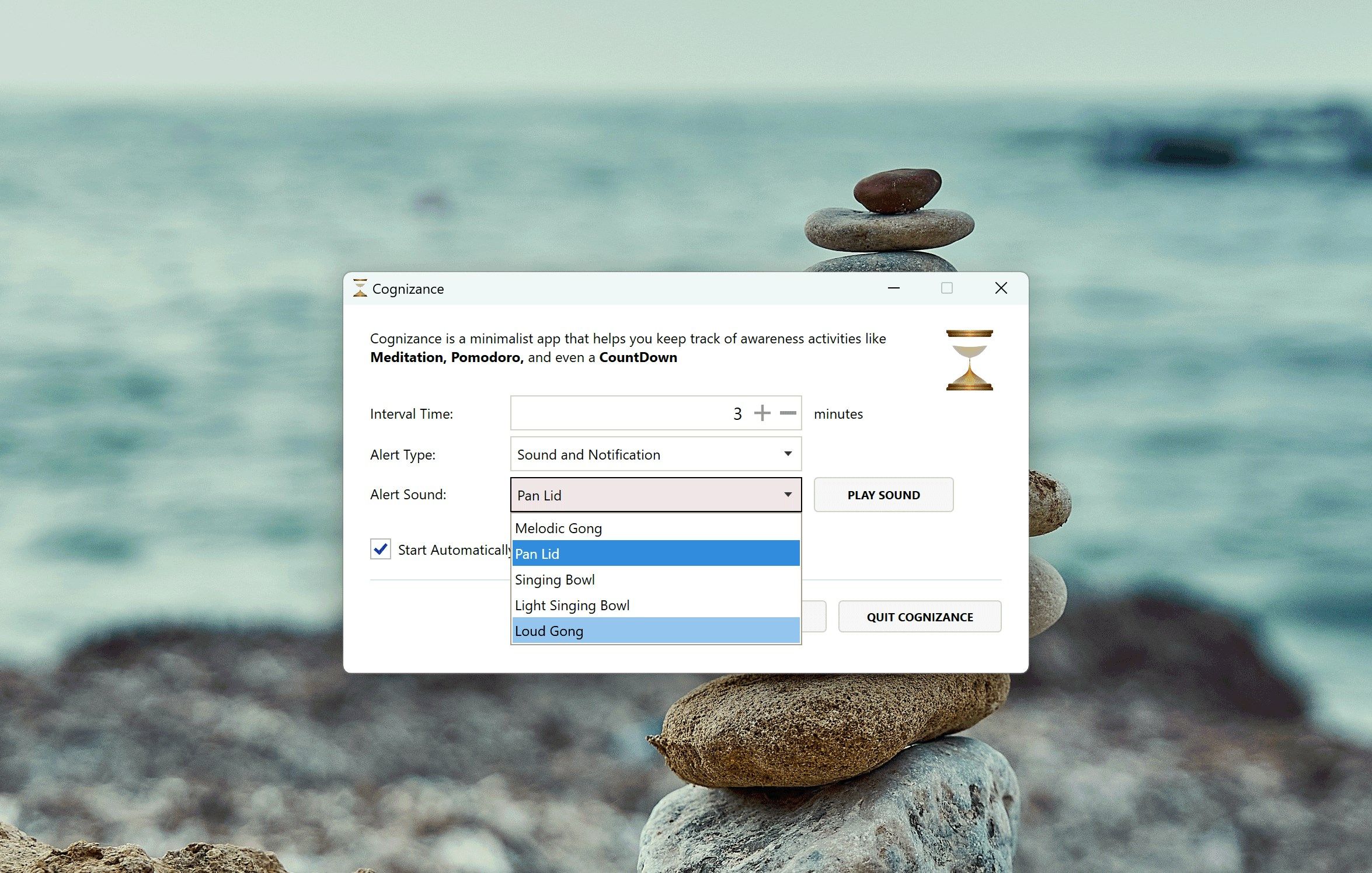Click the PLAY SOUND button
This screenshot has width=1372, height=873.
883,495
